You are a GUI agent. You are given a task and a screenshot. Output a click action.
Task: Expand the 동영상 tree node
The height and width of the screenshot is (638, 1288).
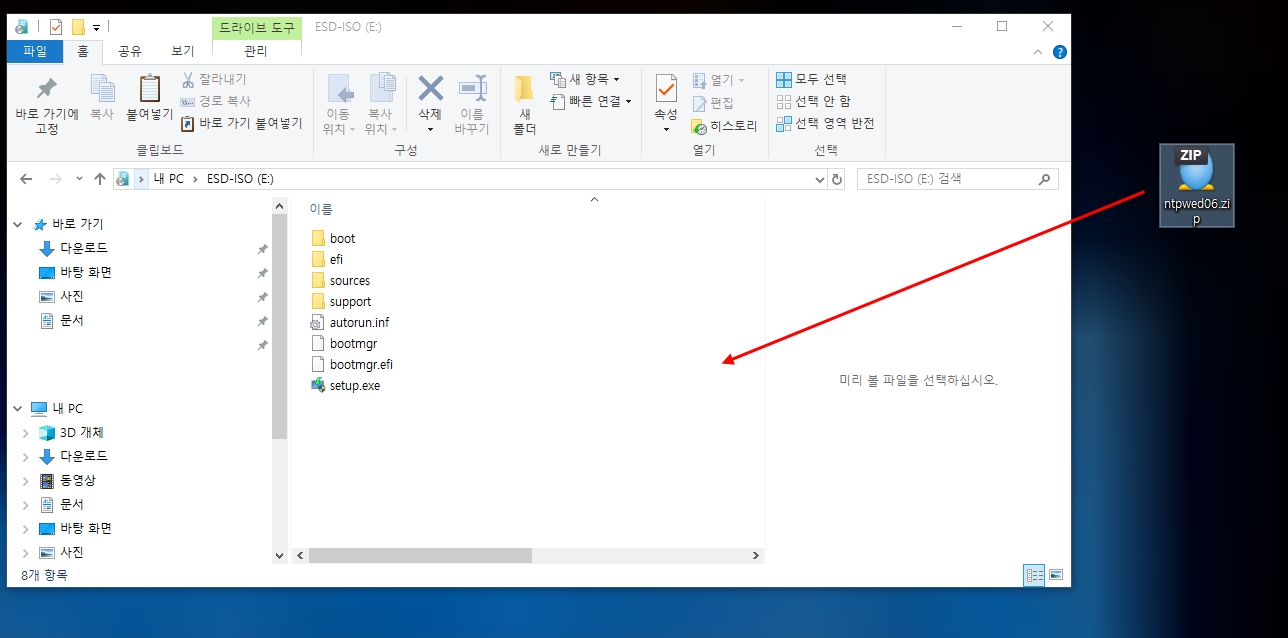(x=26, y=481)
